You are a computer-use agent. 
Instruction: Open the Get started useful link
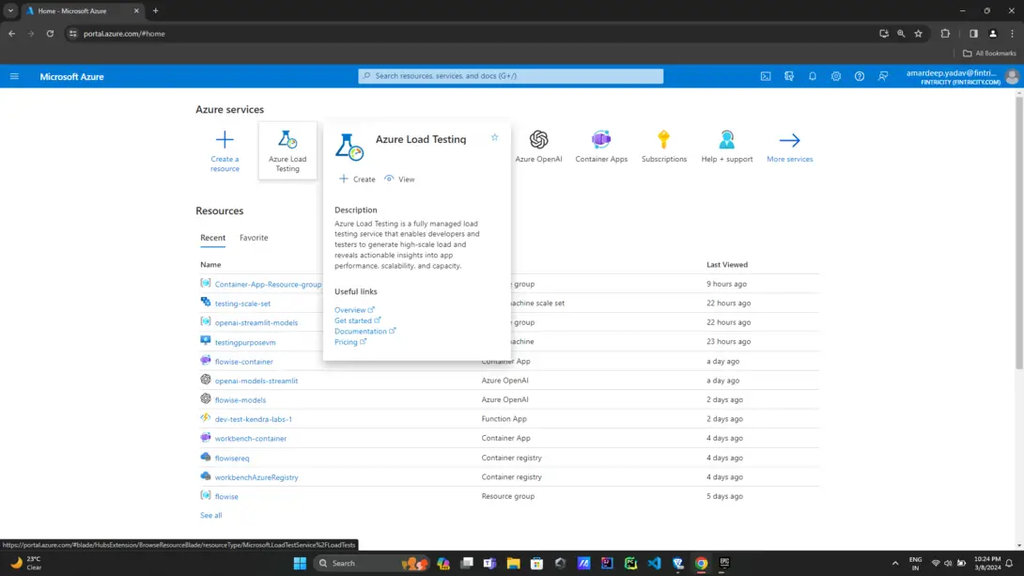(x=357, y=321)
